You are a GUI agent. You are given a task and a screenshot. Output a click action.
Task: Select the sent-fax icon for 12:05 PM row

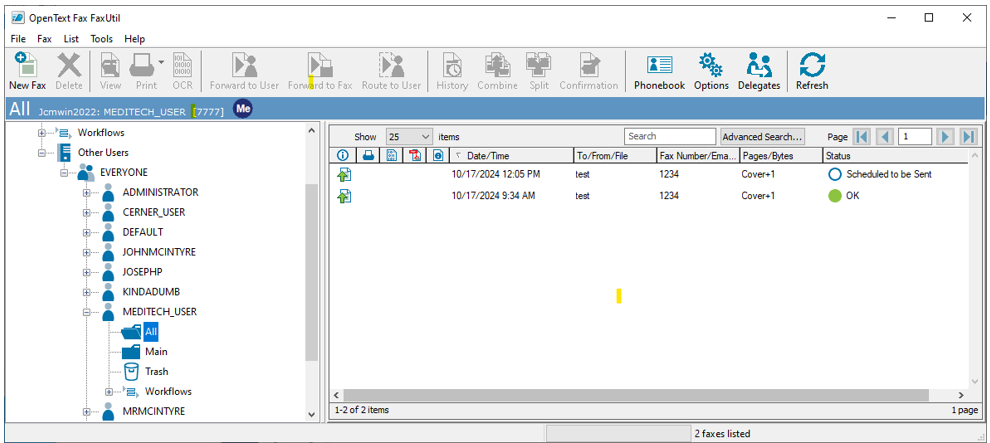pyautogui.click(x=344, y=175)
